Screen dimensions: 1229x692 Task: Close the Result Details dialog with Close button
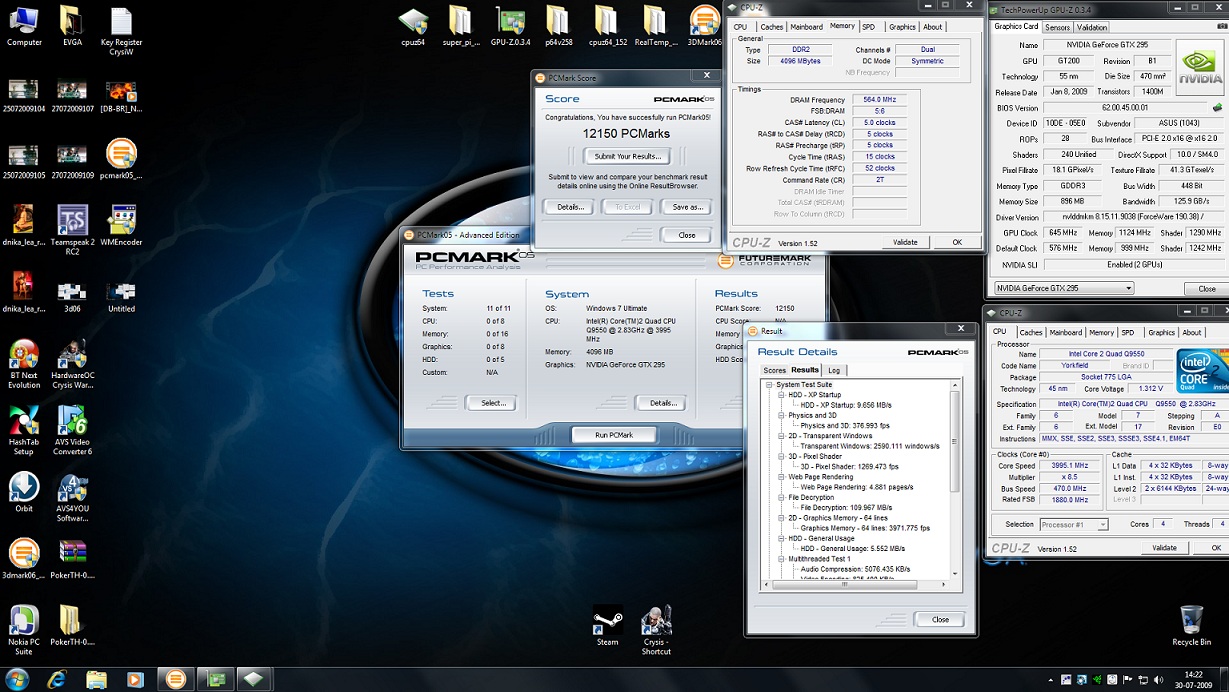point(940,619)
